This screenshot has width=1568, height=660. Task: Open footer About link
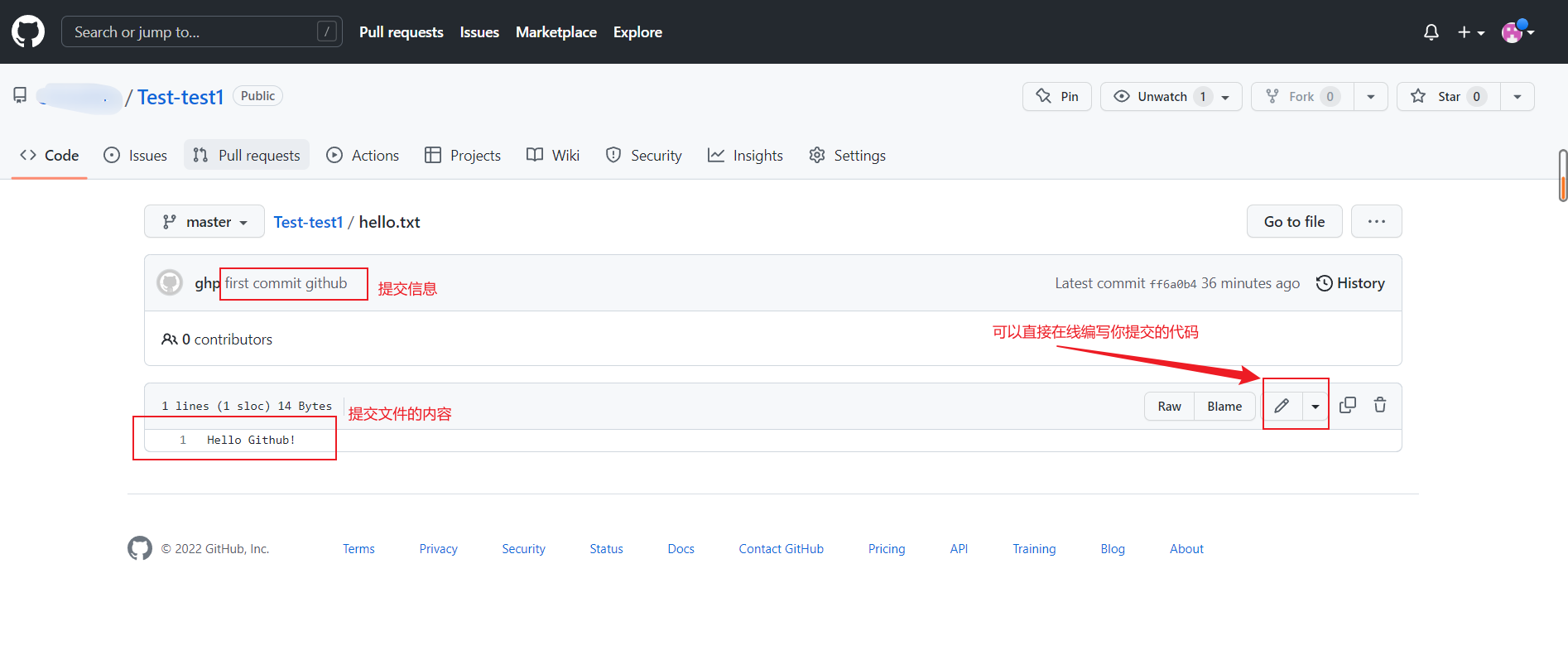[1186, 549]
